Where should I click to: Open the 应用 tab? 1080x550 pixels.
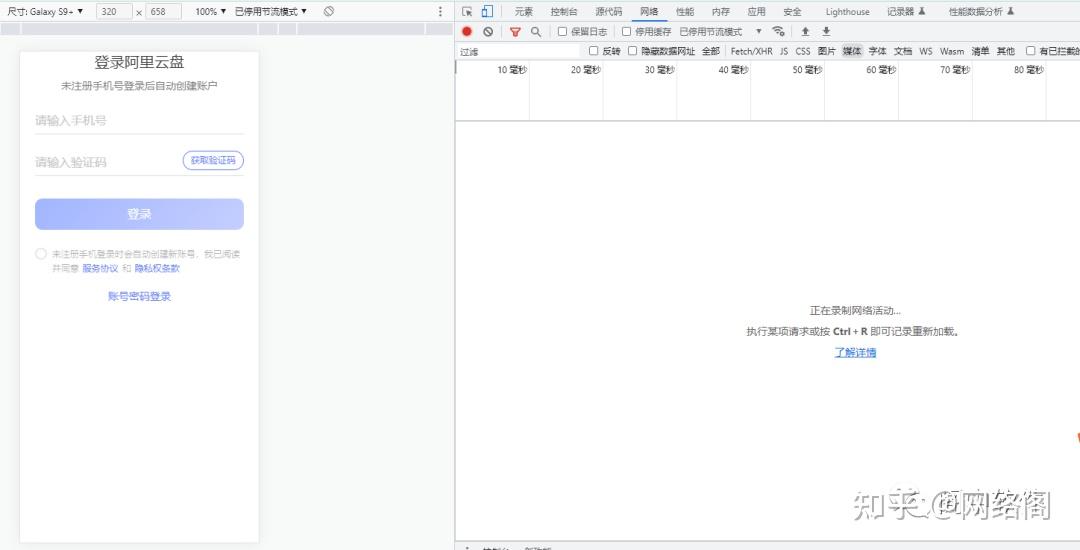click(x=756, y=12)
